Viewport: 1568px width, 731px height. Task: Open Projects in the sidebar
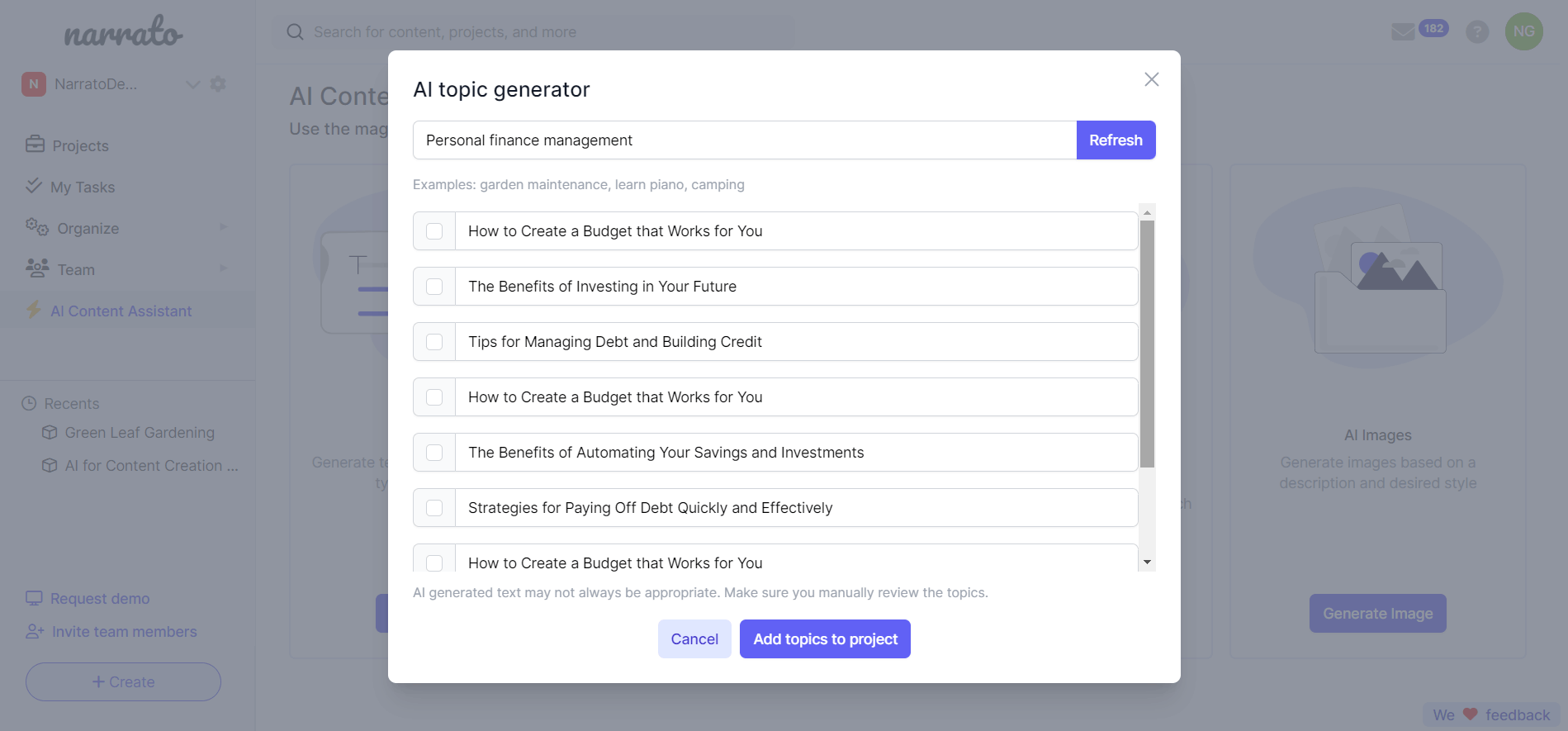(80, 145)
